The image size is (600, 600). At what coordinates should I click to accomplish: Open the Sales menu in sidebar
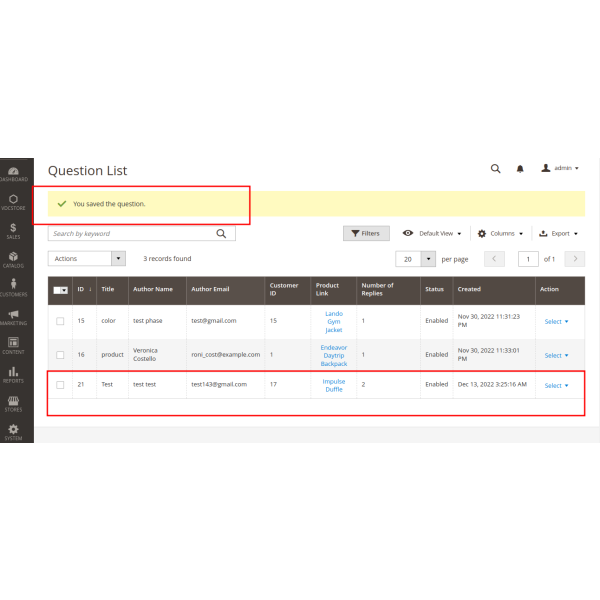point(13,230)
